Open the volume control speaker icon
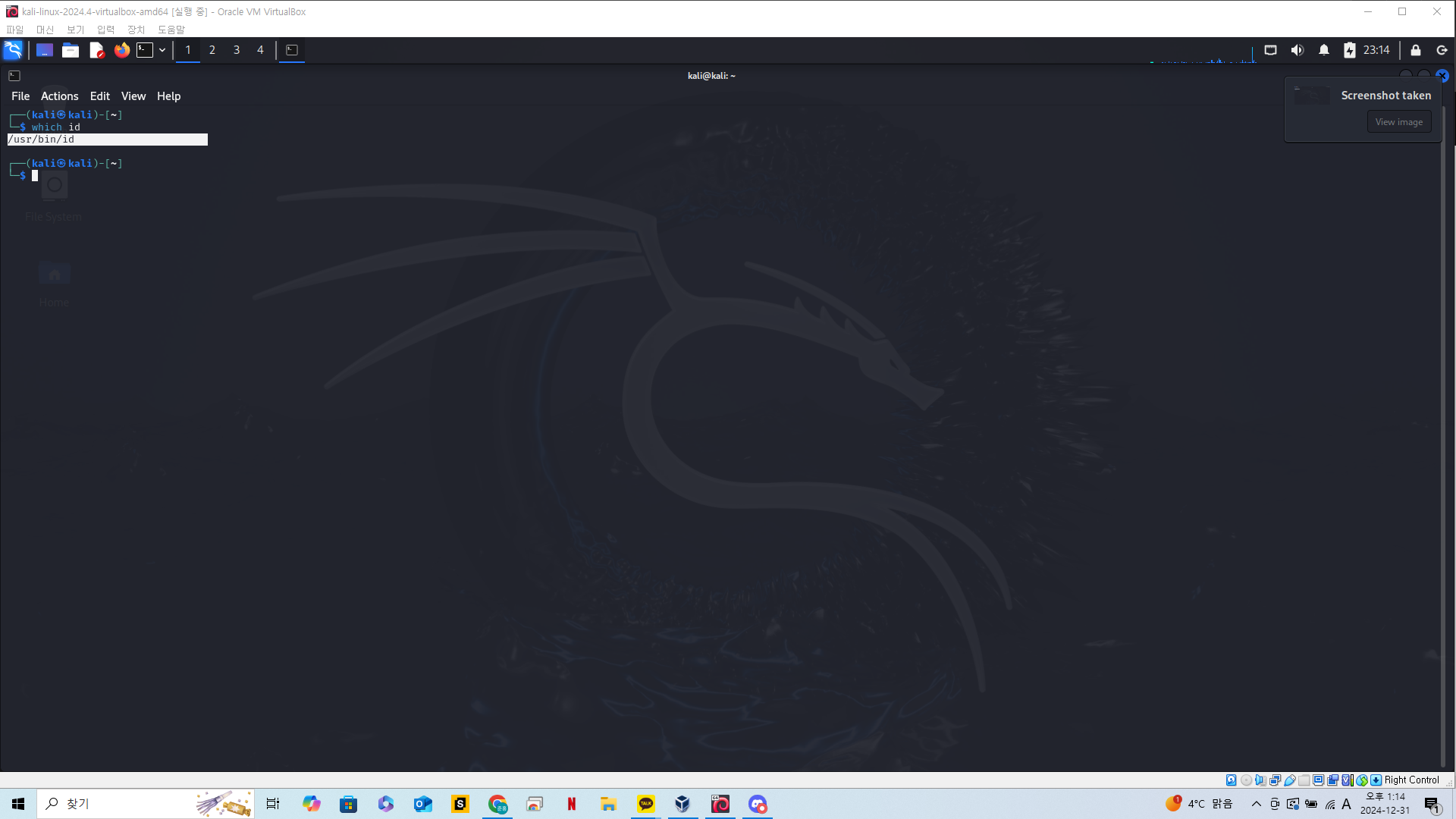 point(1298,50)
